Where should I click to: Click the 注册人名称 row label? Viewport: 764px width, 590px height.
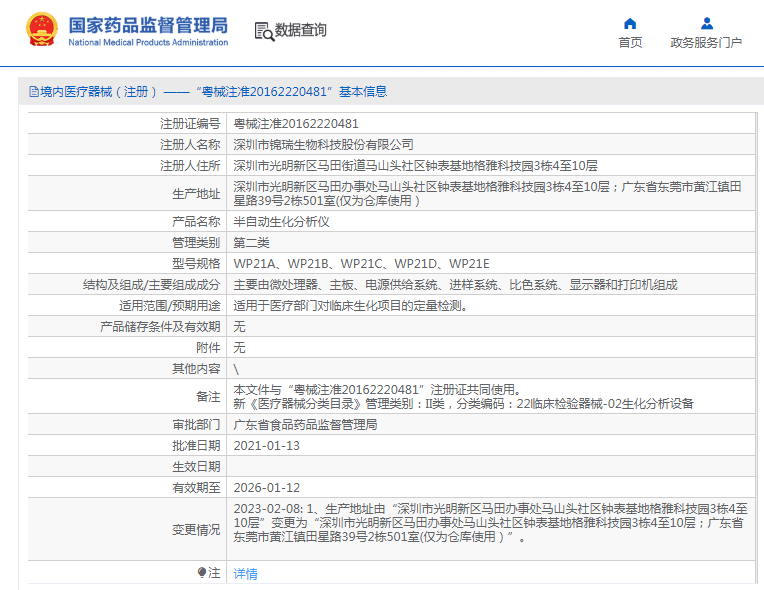coord(190,145)
